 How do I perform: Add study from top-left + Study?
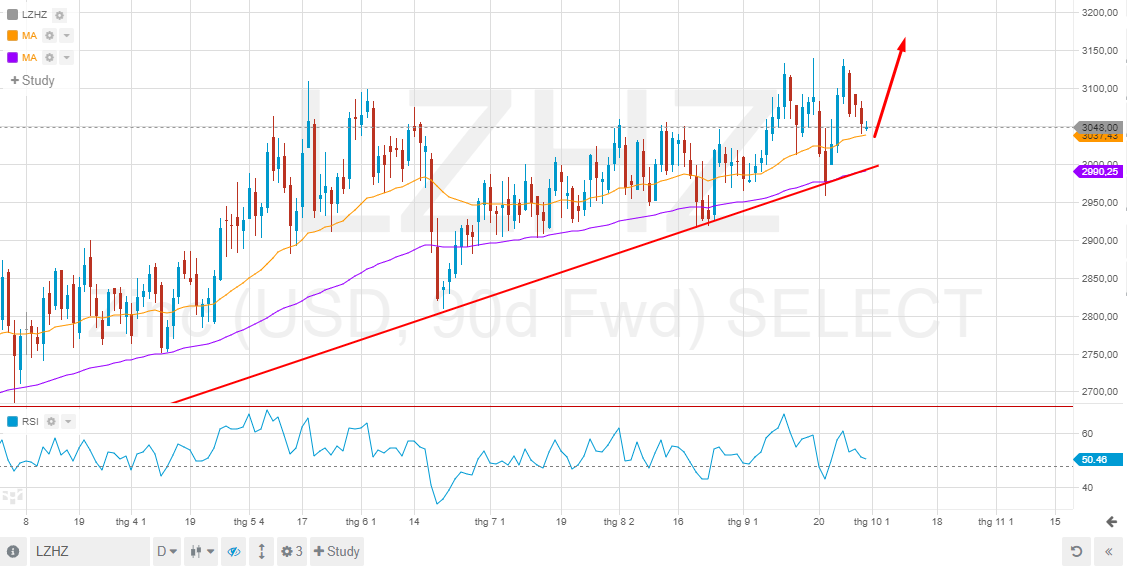[32, 80]
